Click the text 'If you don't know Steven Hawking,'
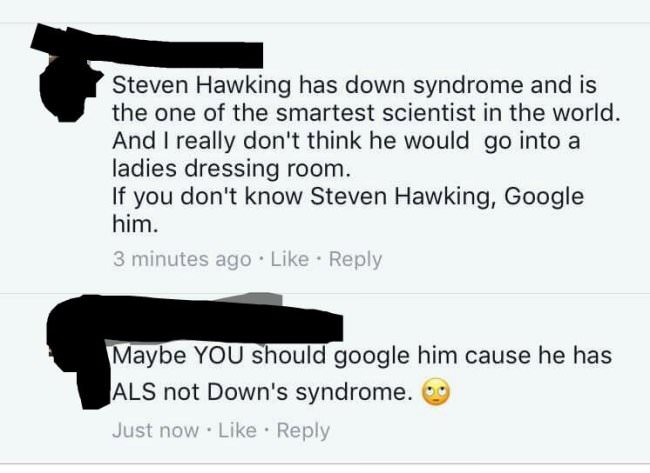Image resolution: width=650 pixels, height=473 pixels. click(x=305, y=198)
